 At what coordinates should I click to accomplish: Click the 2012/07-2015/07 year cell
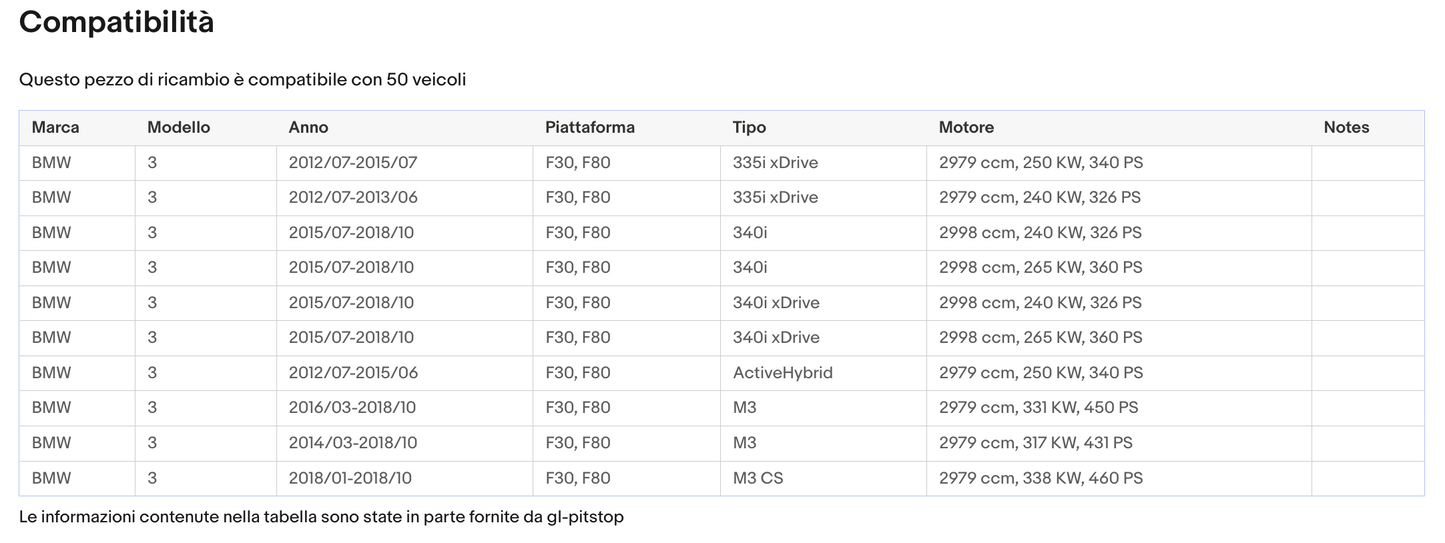[353, 163]
